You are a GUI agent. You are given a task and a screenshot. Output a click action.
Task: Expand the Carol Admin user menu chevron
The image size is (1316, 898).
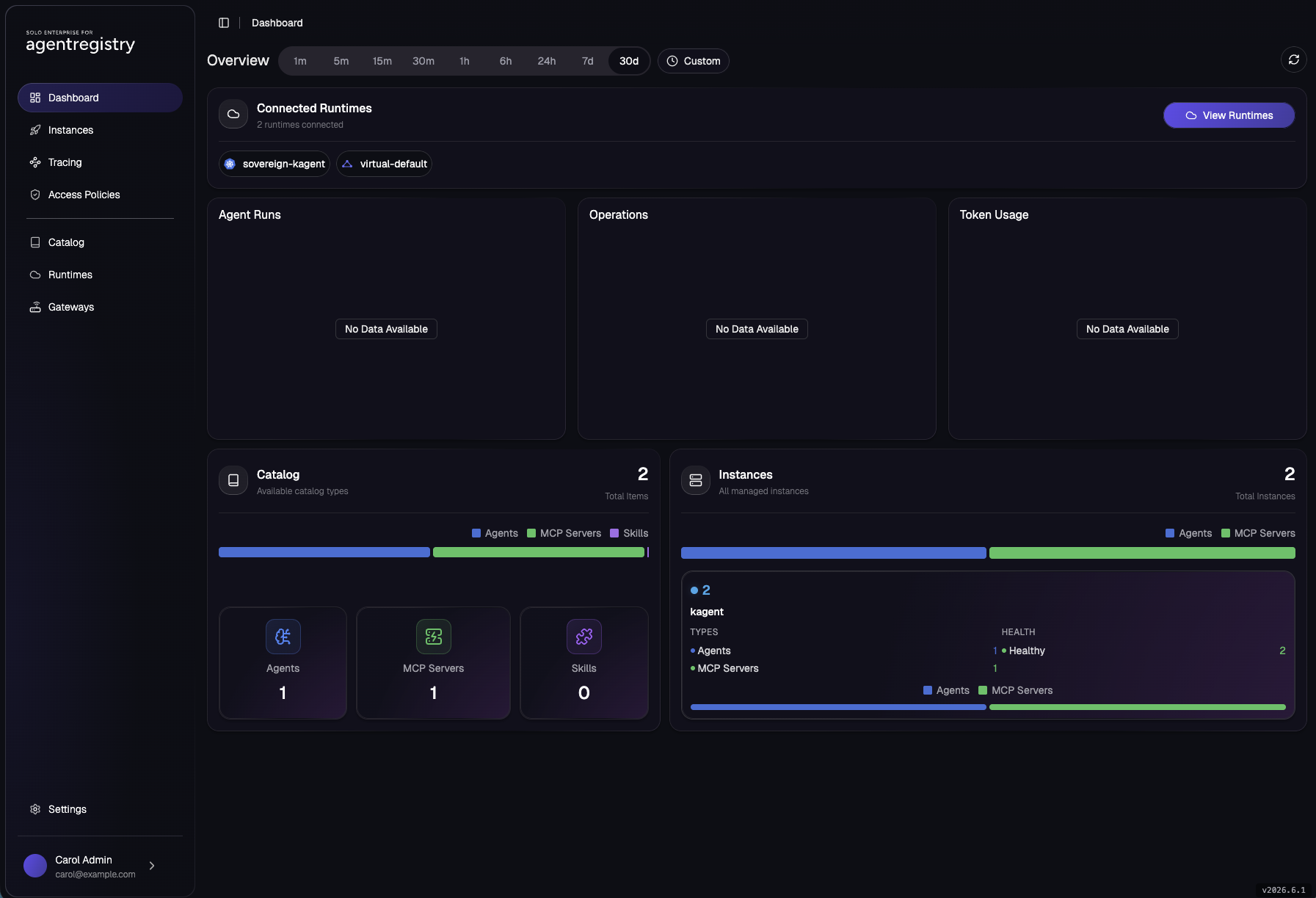[x=152, y=866]
